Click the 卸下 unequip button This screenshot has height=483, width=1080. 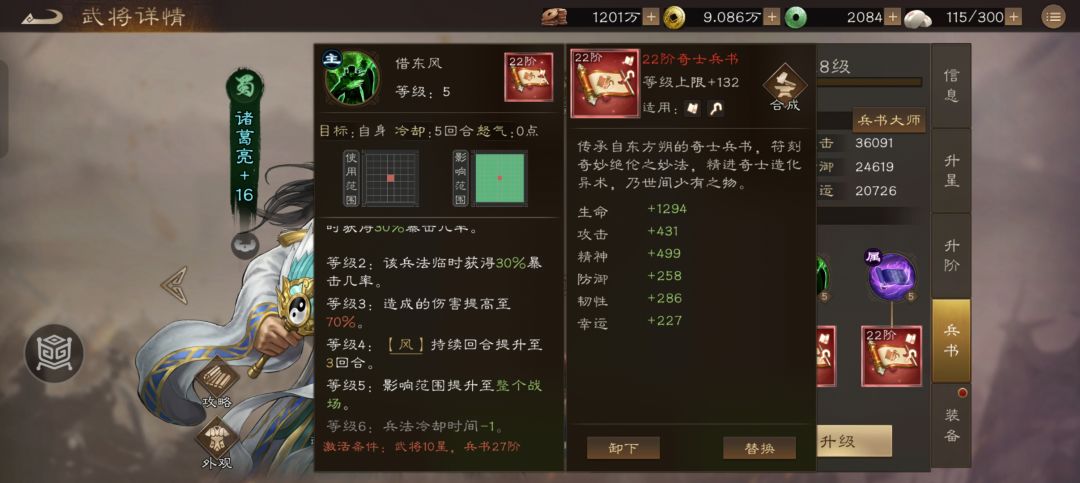pos(623,448)
